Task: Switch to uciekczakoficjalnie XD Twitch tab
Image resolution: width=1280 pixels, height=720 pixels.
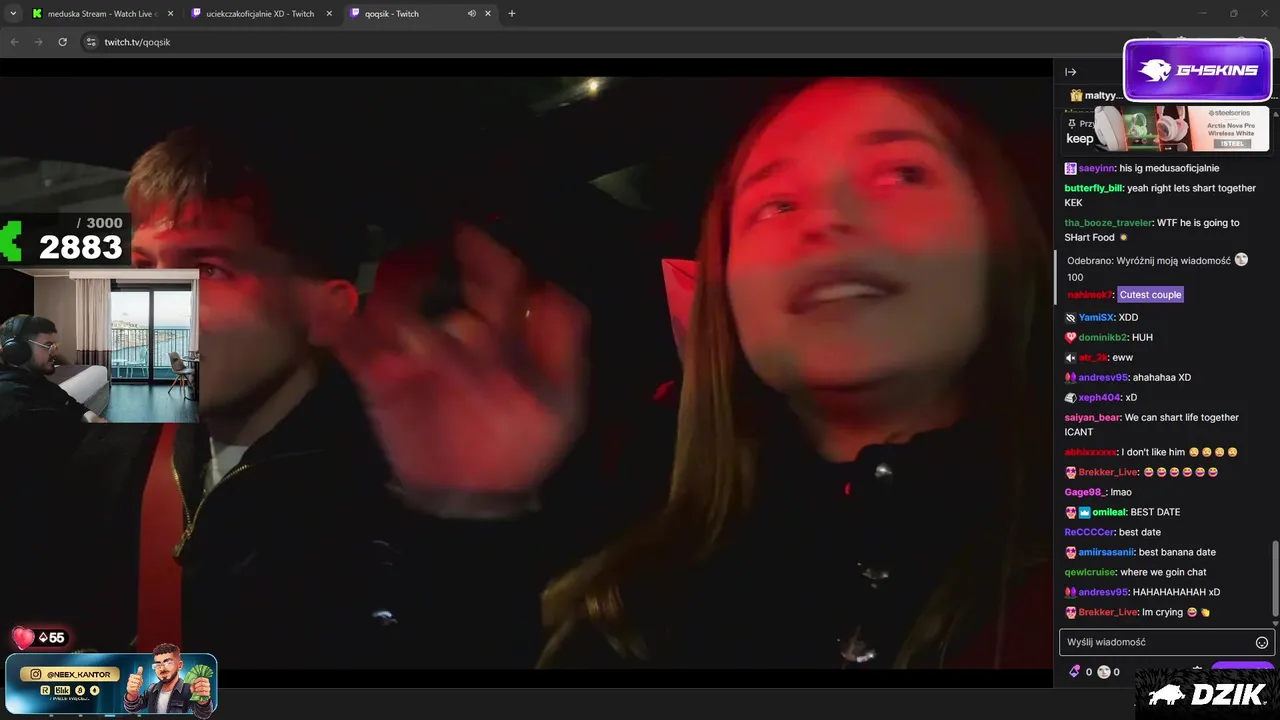Action: (x=262, y=14)
